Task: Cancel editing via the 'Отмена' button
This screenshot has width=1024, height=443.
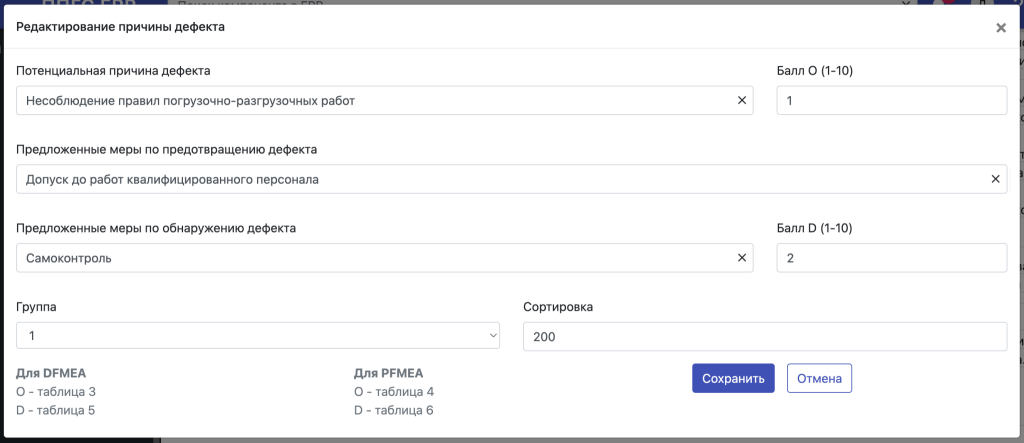Action: click(x=819, y=378)
